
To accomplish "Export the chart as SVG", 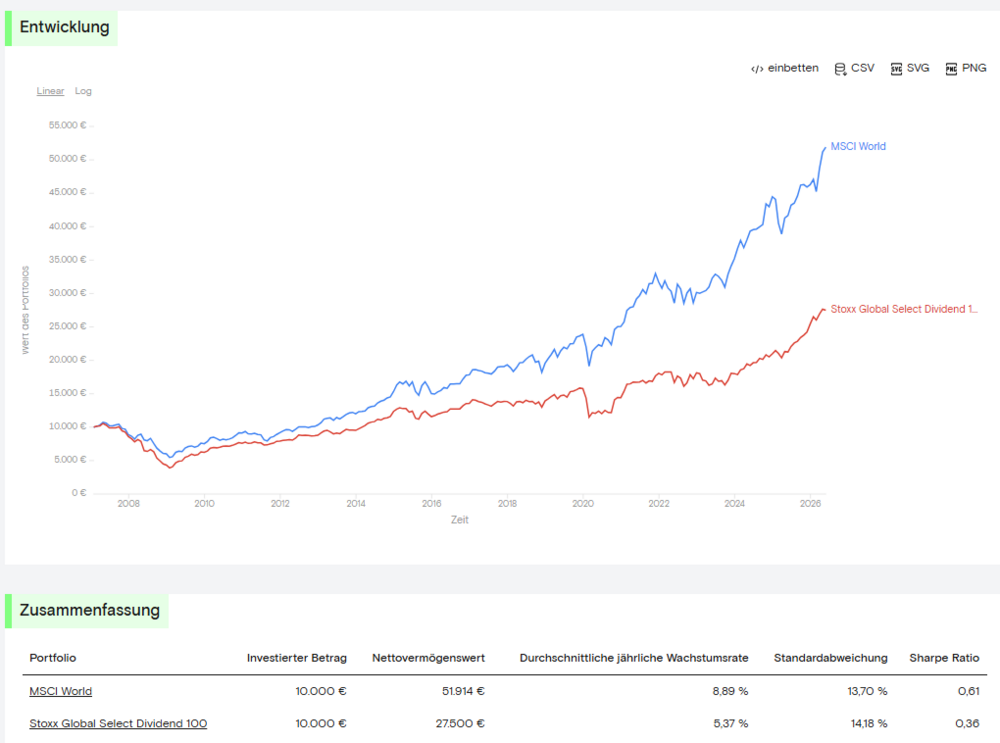I will pos(918,68).
